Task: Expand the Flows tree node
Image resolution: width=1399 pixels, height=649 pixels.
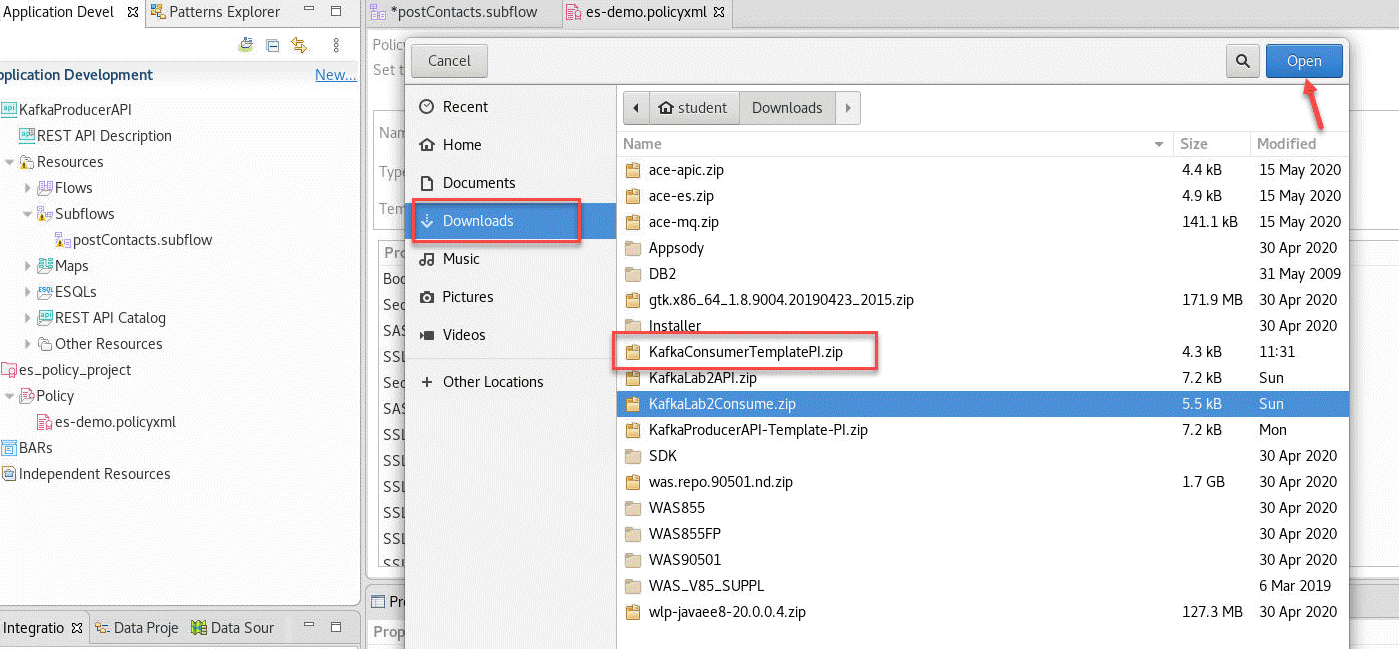Action: [x=28, y=188]
